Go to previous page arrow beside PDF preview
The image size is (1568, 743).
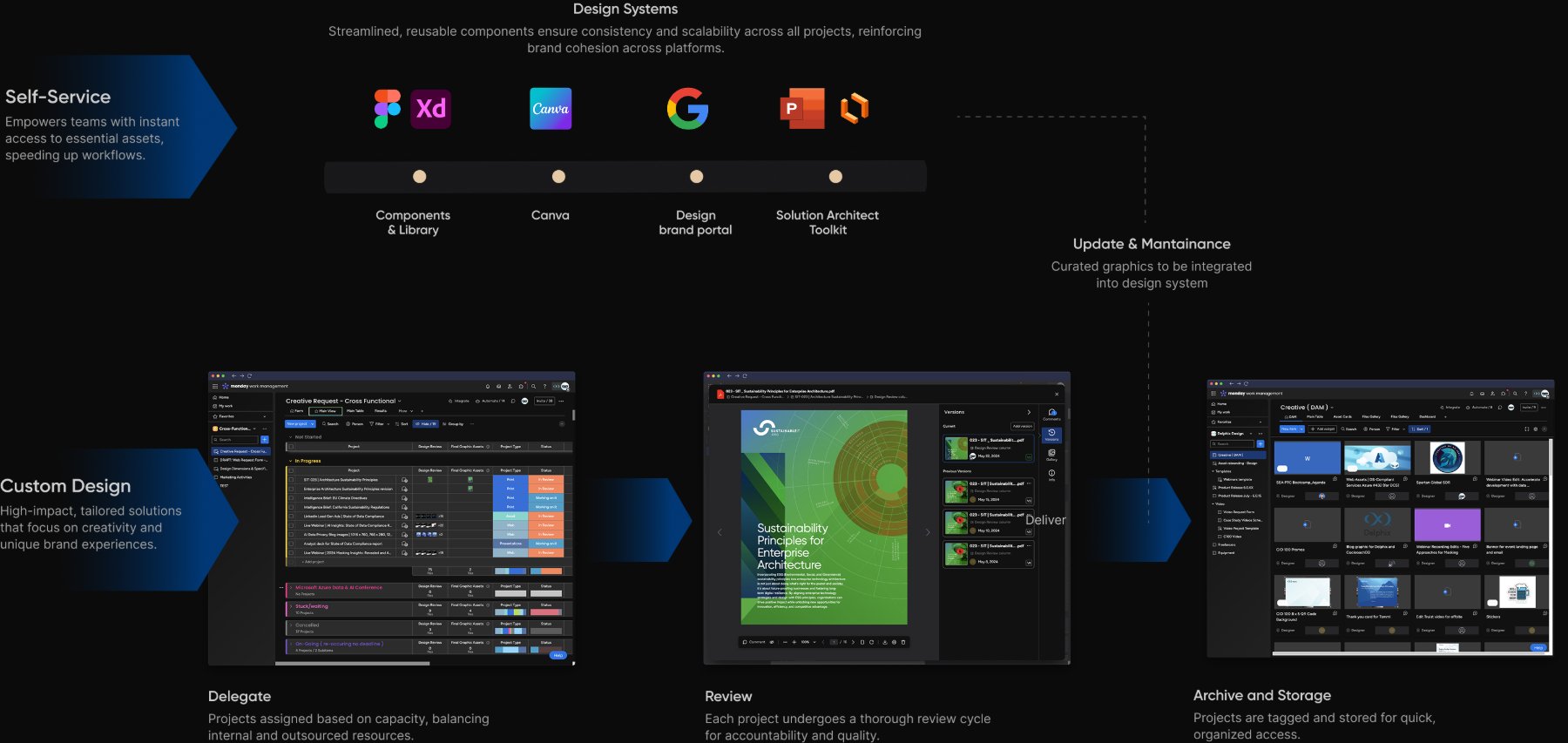pyautogui.click(x=720, y=532)
